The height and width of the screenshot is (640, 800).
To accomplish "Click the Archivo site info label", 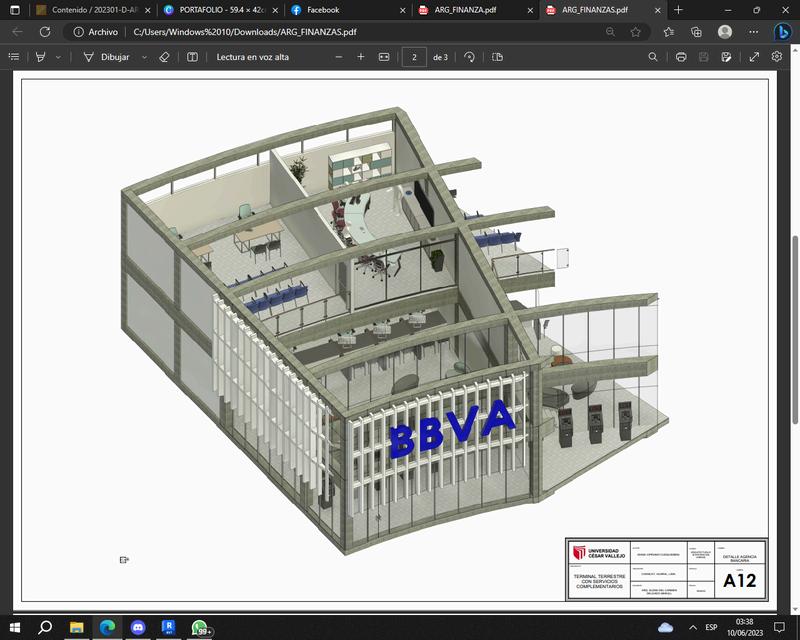I will [x=96, y=32].
